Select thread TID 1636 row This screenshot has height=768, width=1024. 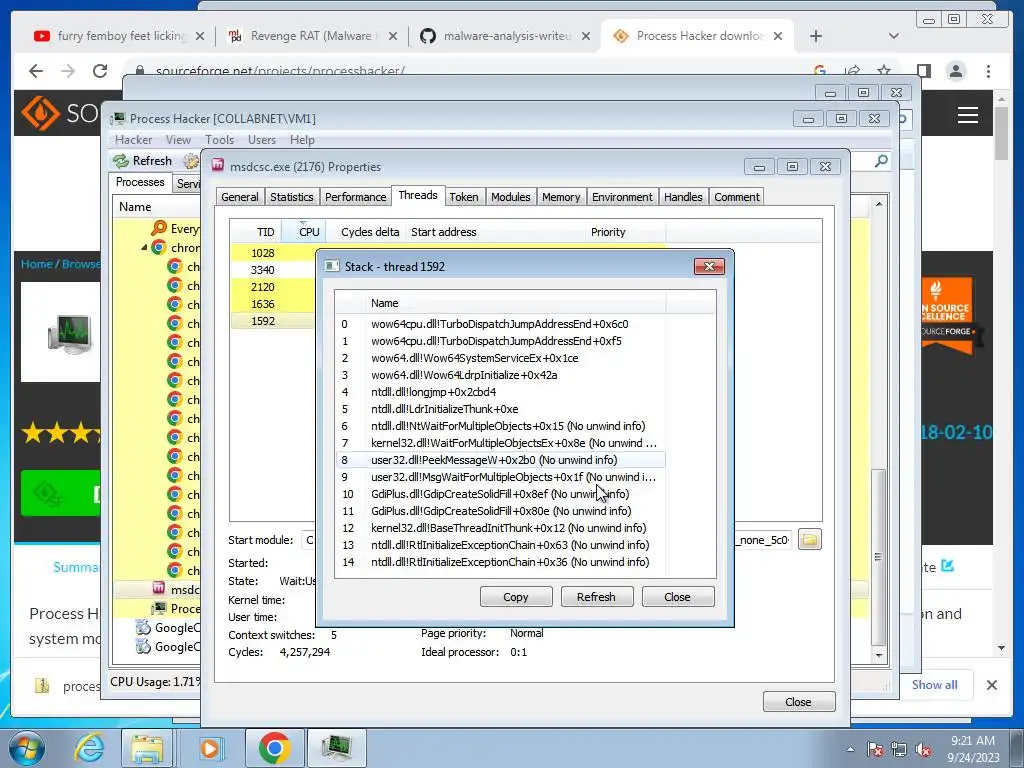(272, 304)
